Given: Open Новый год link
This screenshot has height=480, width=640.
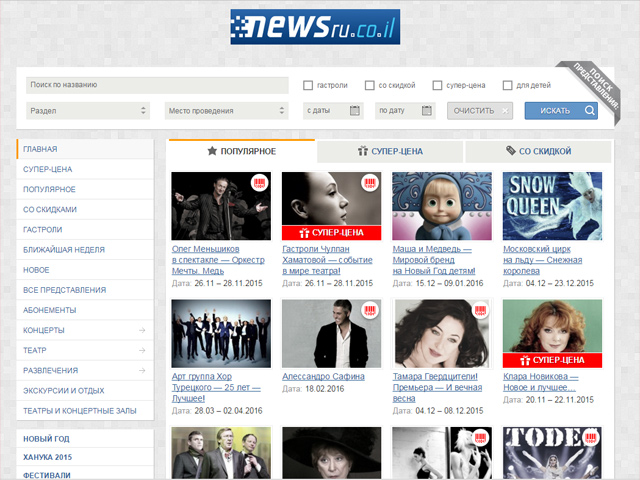Looking at the screenshot, I should coord(46,439).
